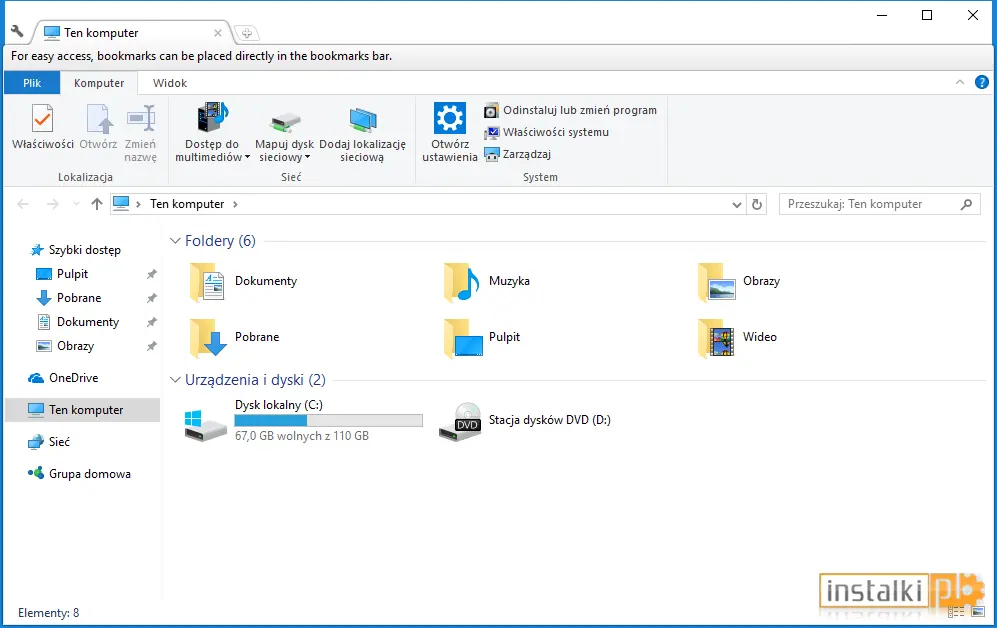Click the Właściwości ribbon icon
The width and height of the screenshot is (997, 628).
click(x=43, y=119)
